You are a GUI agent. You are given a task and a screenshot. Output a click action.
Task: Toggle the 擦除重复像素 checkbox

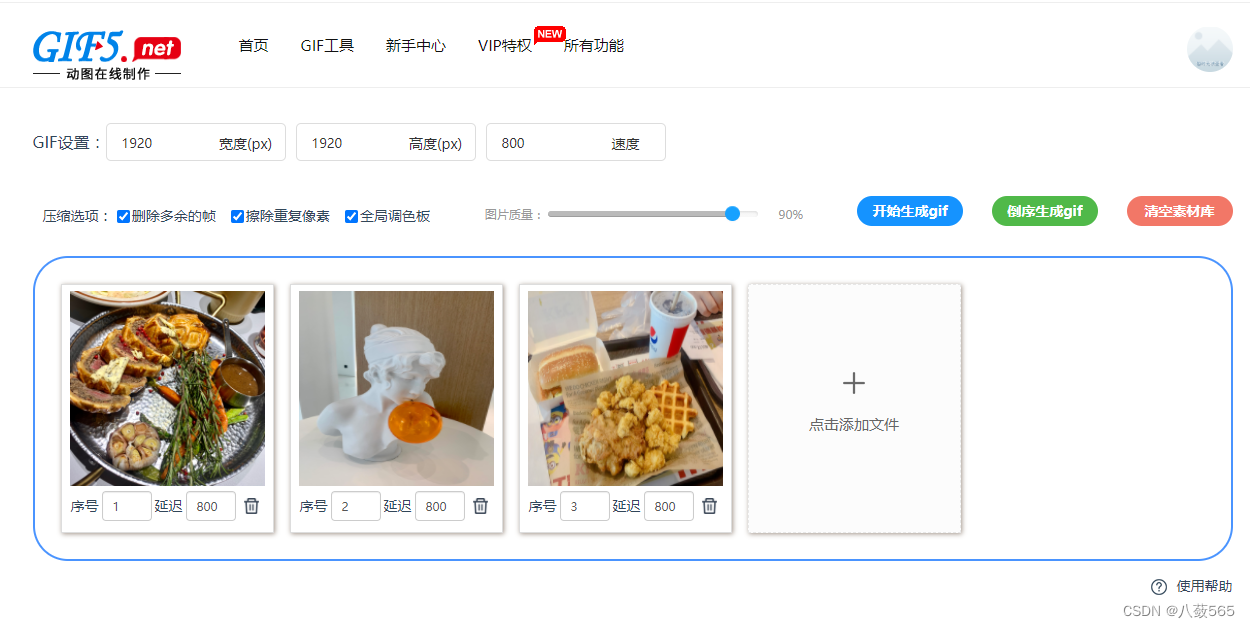coord(238,216)
